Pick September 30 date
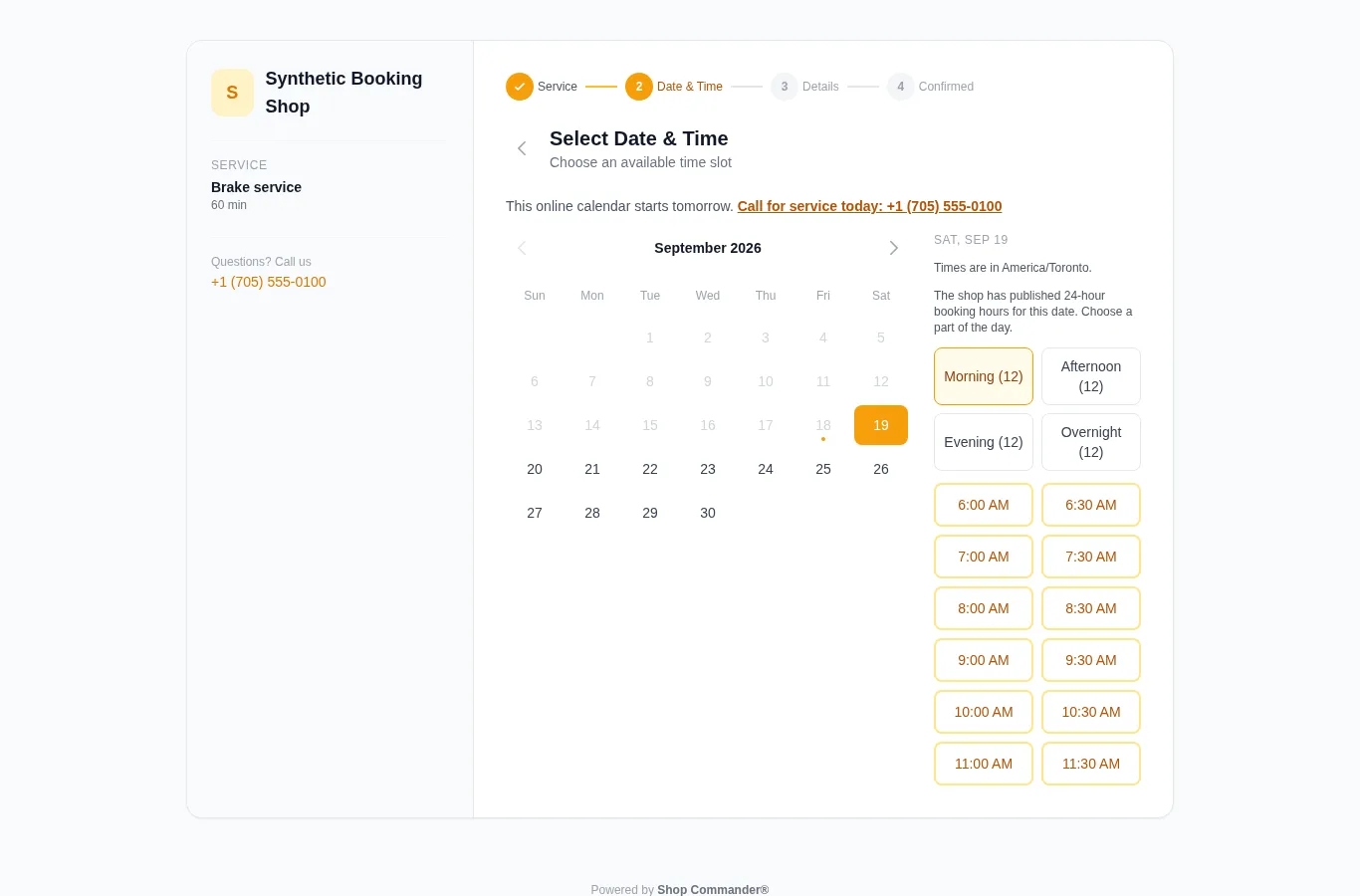Image resolution: width=1360 pixels, height=896 pixels. click(x=708, y=513)
